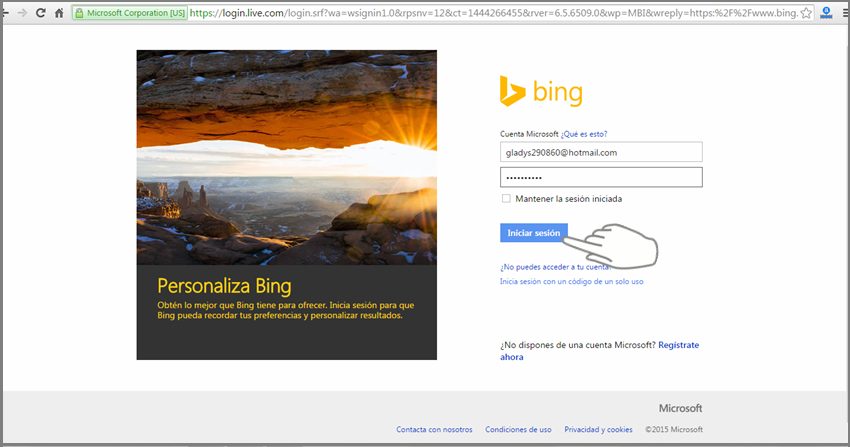The image size is (850, 447).
Task: Open ¿No puedes acceder a tu cuenta? link
Action: [x=555, y=267]
